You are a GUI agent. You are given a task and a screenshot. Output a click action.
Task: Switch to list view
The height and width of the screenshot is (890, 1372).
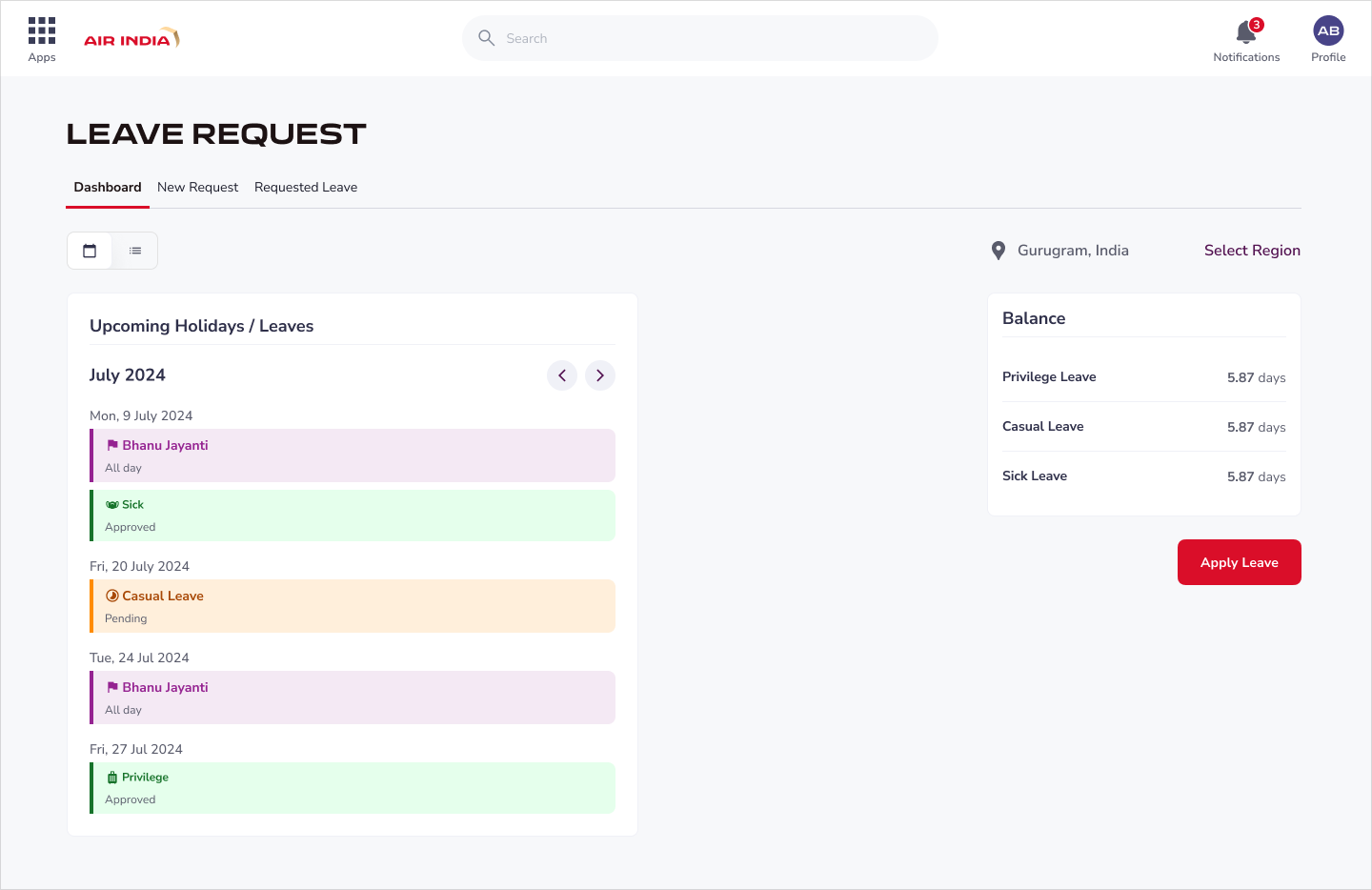pos(135,251)
